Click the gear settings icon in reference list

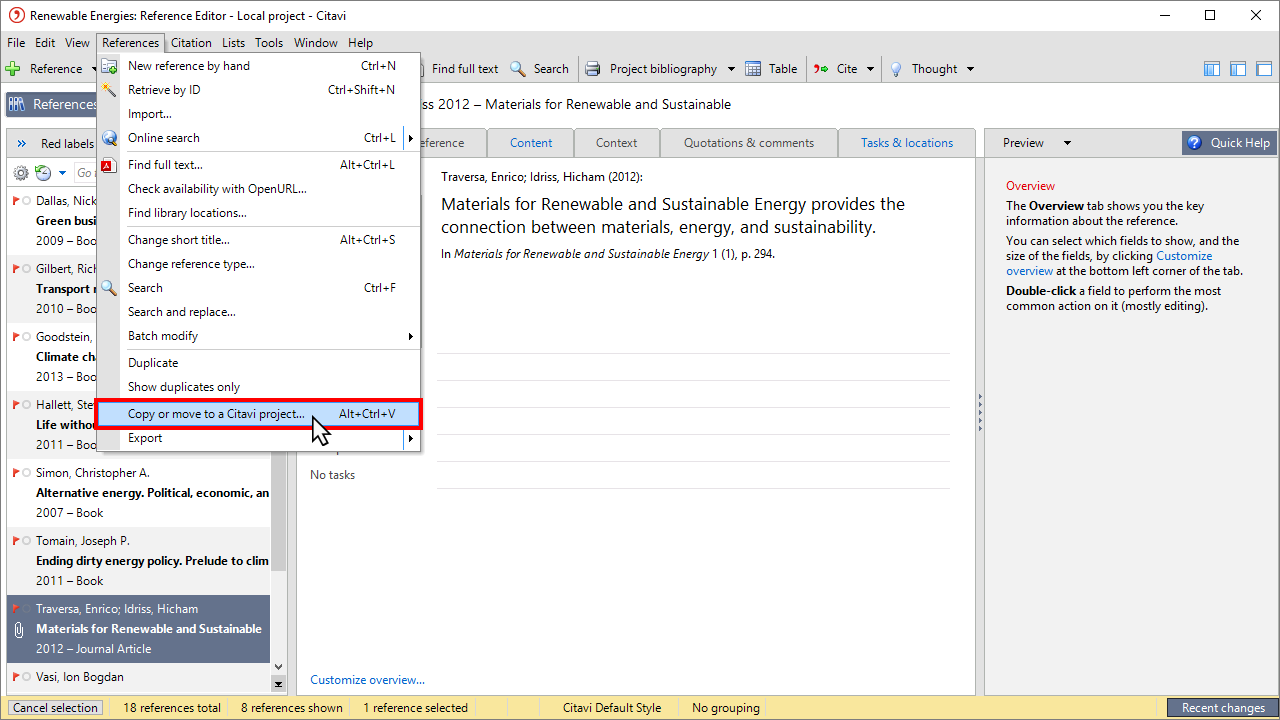pos(20,173)
